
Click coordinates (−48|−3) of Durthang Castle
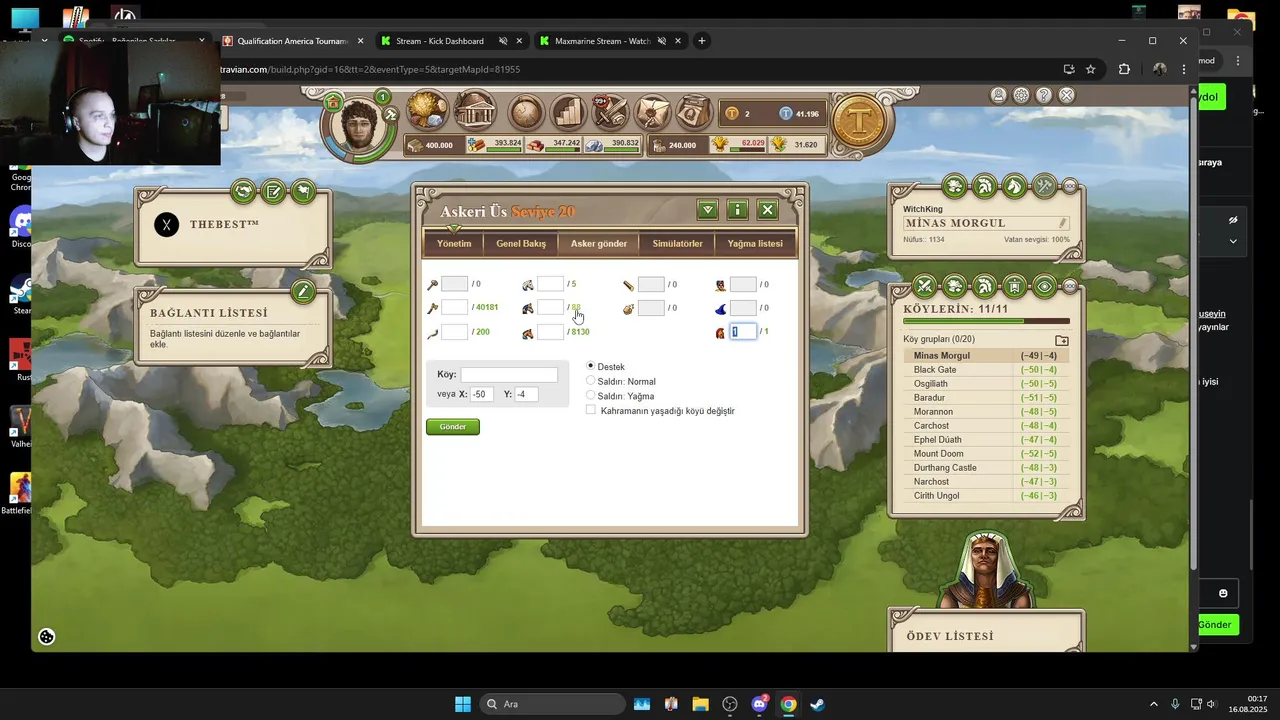[x=1038, y=468]
